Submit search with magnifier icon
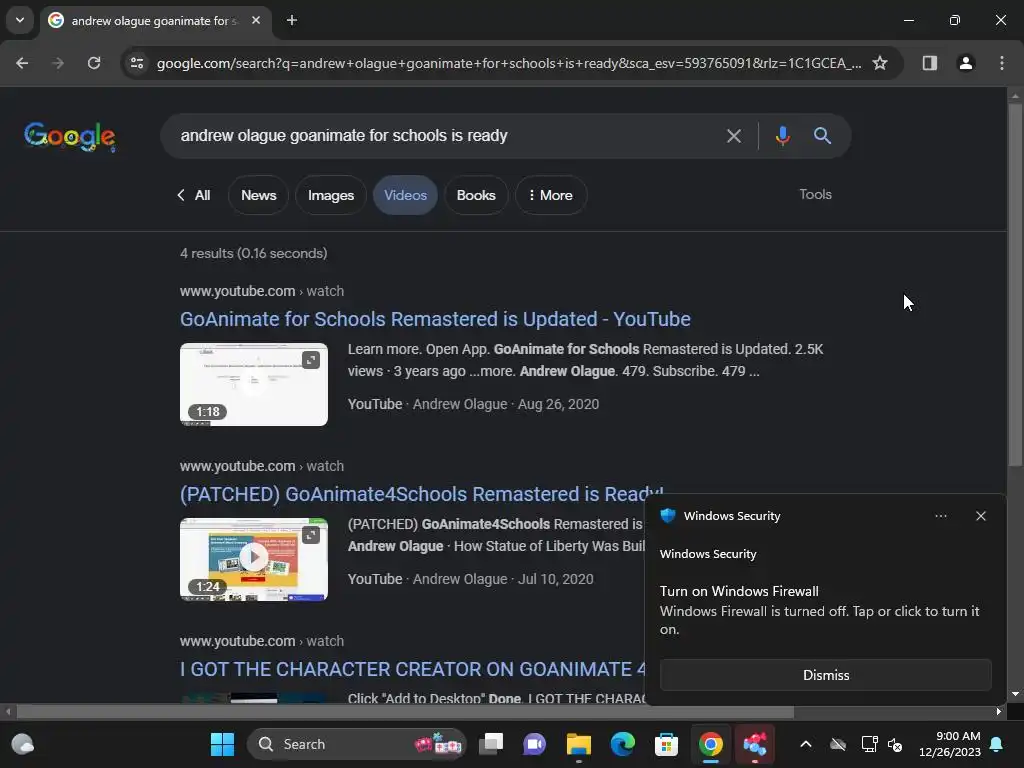This screenshot has width=1024, height=768. (822, 136)
